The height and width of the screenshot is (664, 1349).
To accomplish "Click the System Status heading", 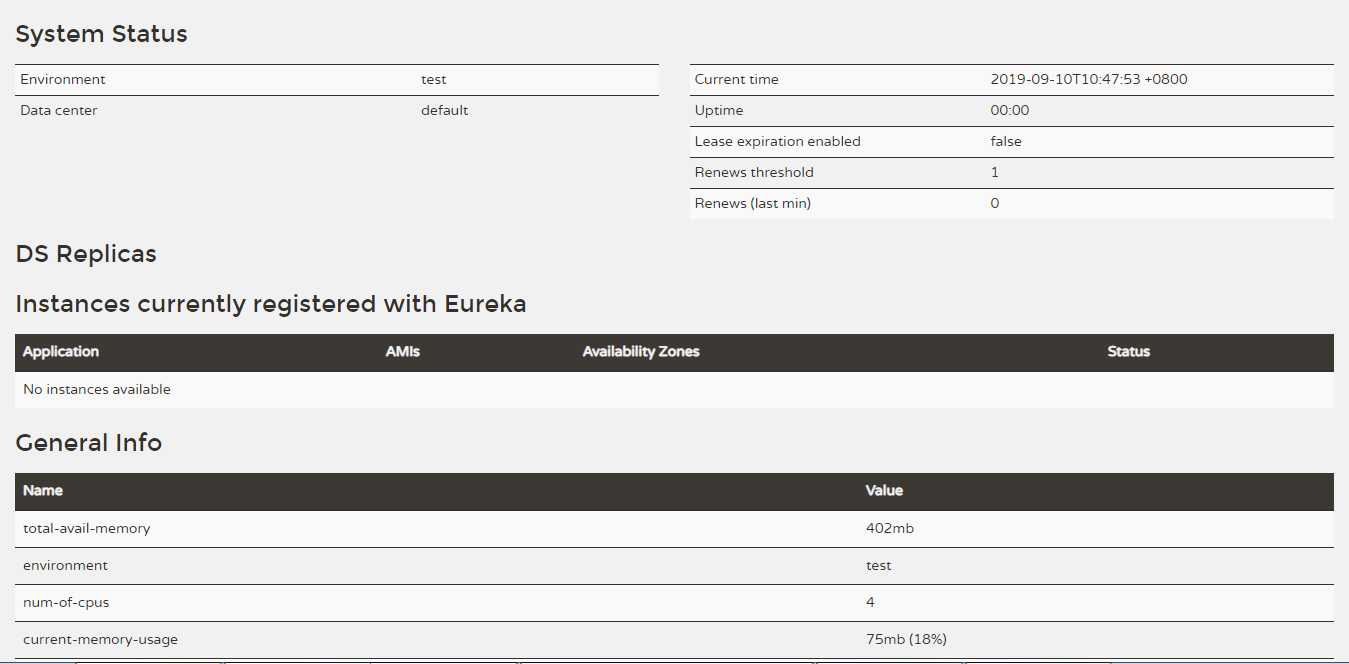I will 101,34.
